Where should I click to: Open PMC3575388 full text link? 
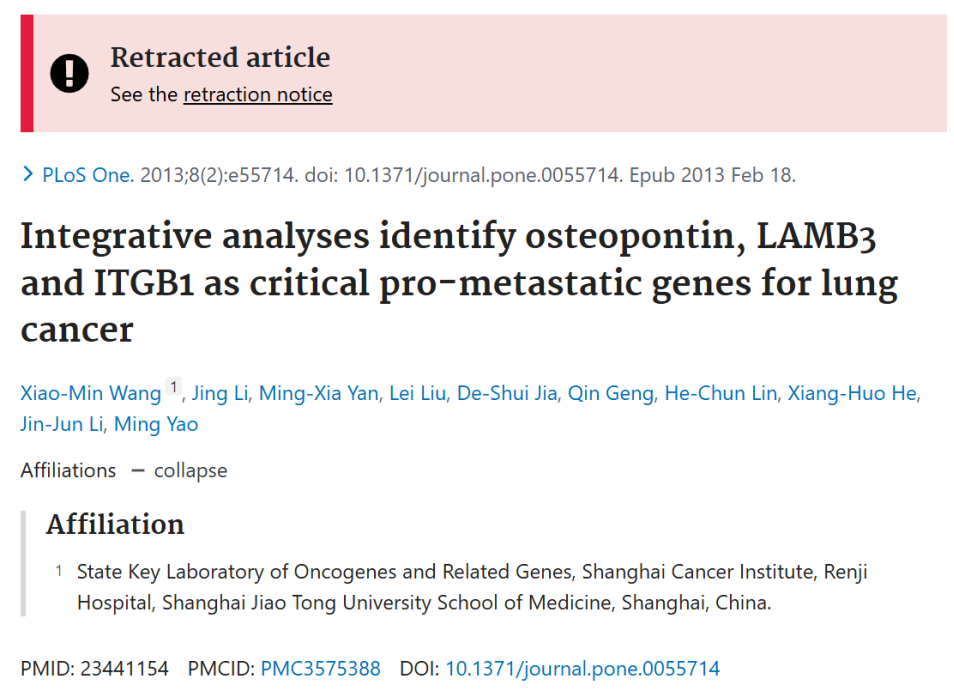click(321, 669)
